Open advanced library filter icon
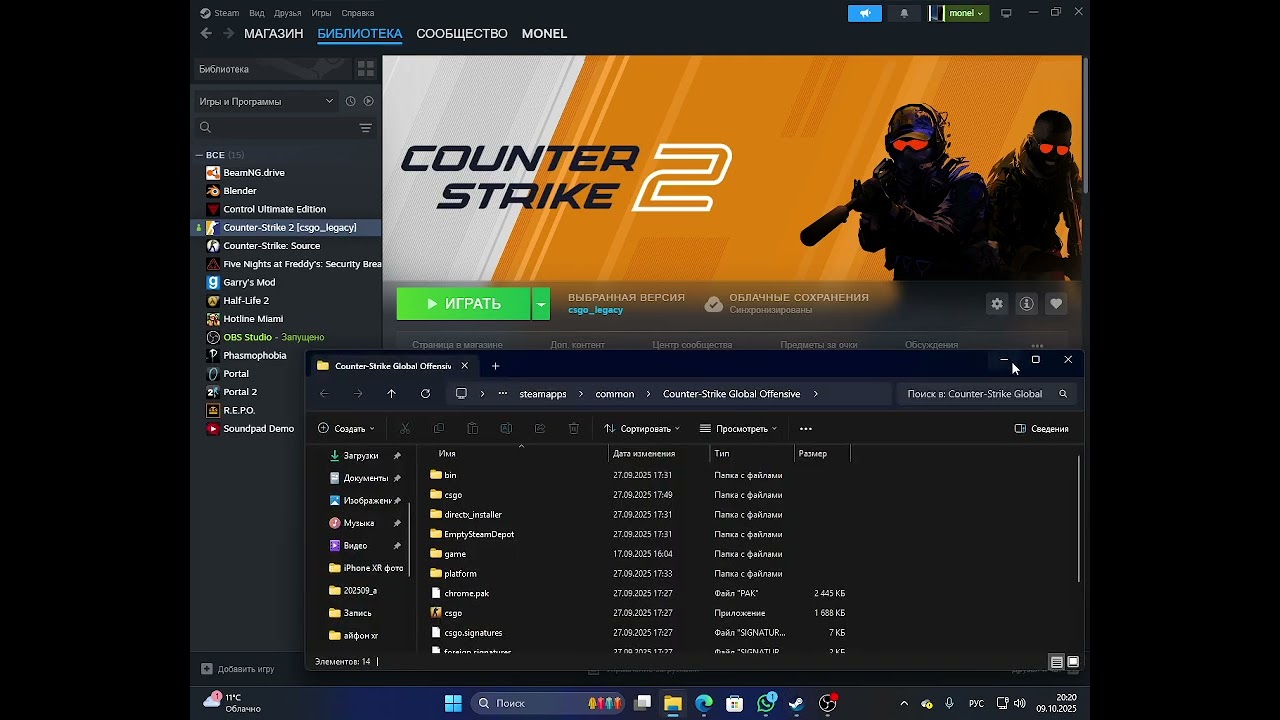 (366, 128)
